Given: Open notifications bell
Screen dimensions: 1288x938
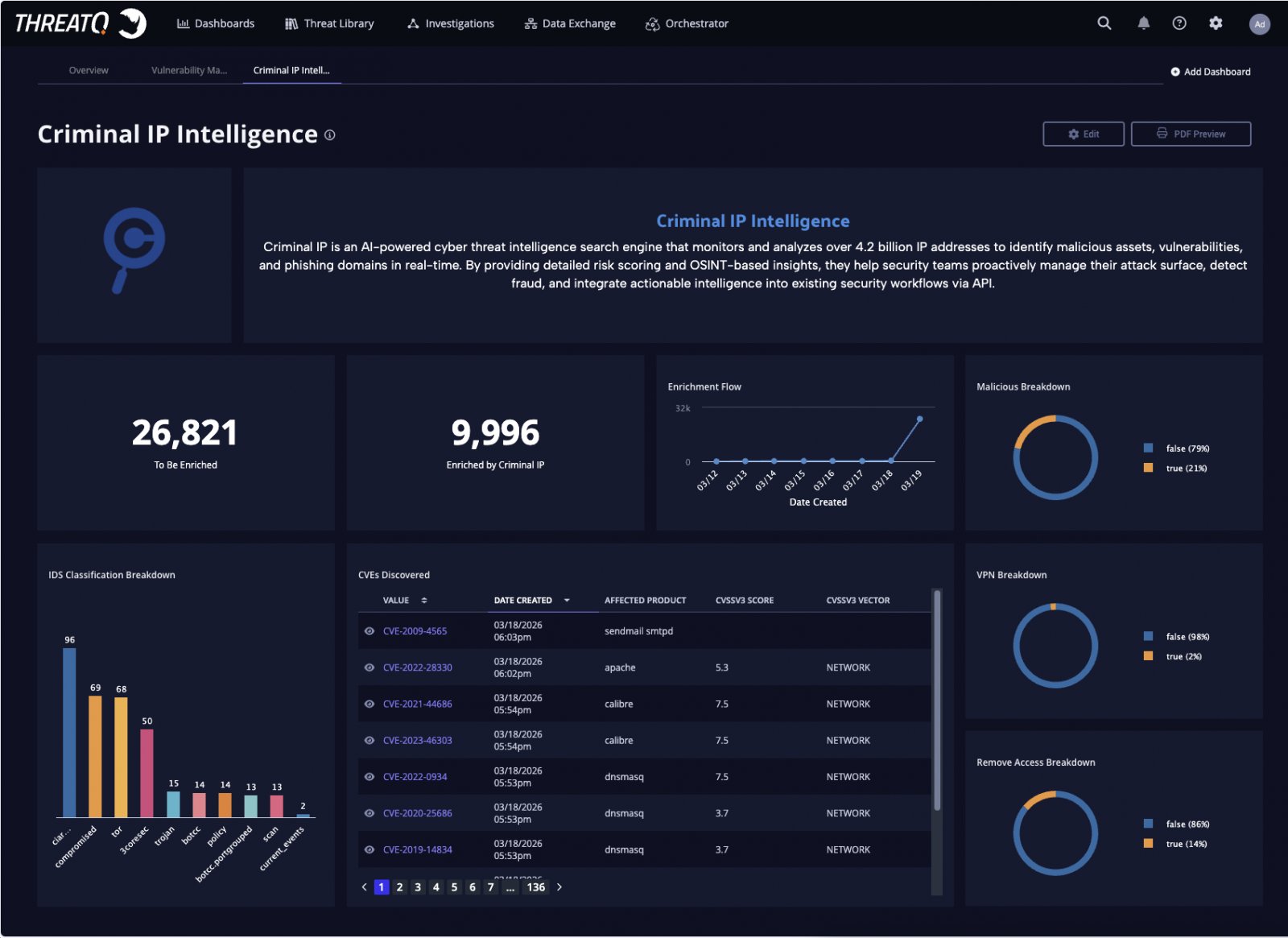Looking at the screenshot, I should coord(1143,23).
